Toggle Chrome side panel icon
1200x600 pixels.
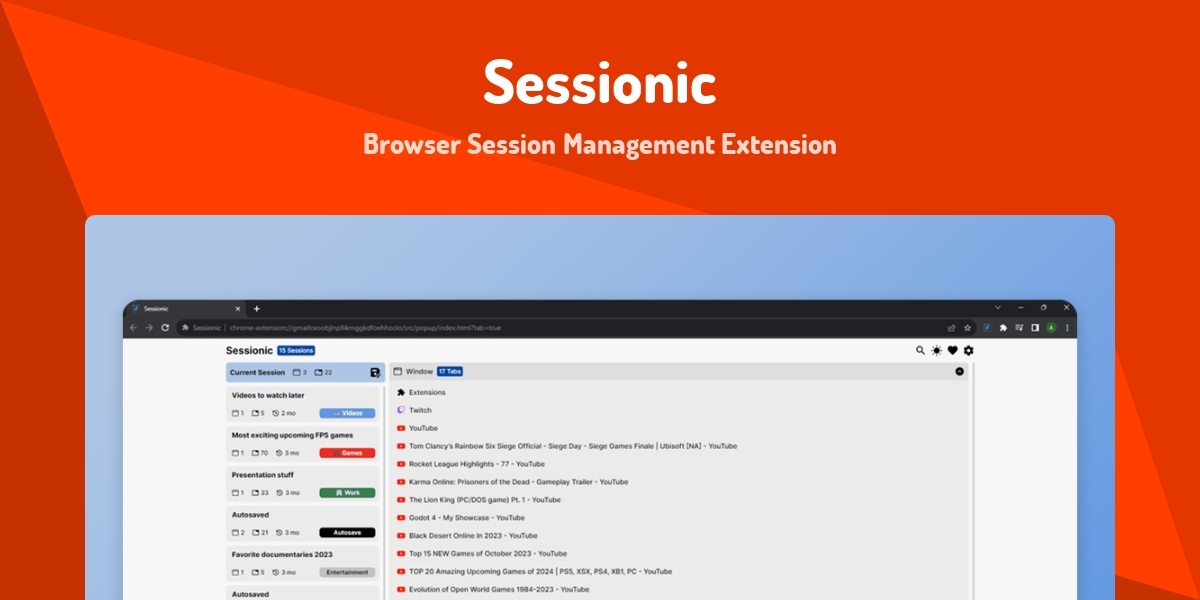[x=1035, y=327]
